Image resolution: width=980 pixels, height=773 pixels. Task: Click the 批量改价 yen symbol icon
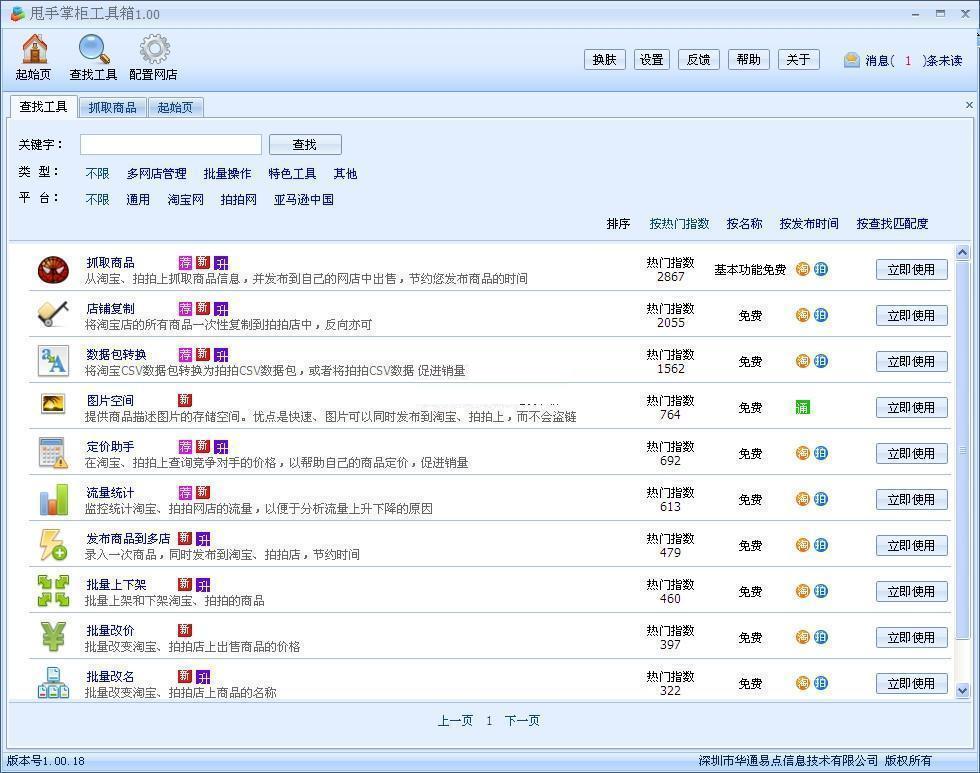53,637
